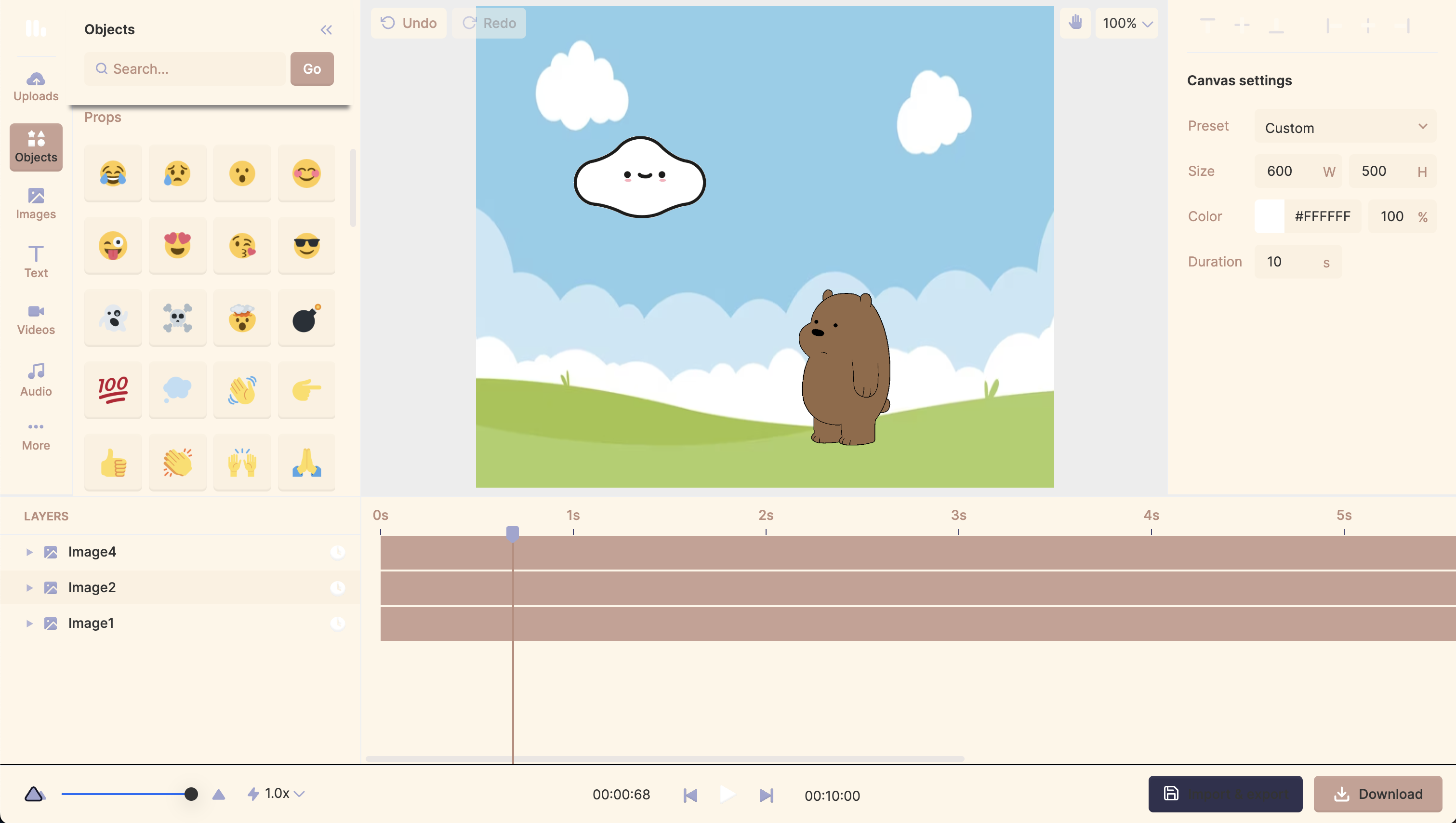This screenshot has width=1456, height=823.
Task: Toggle the clock icon on Image1 layer
Action: pyautogui.click(x=337, y=623)
